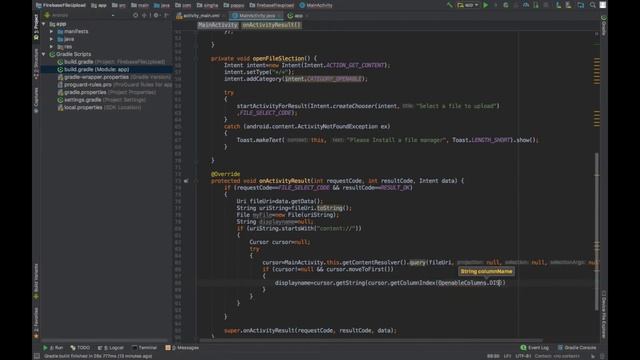The image size is (640, 360).
Task: Click Collapse All icon in Project panel
Action: 144,15
